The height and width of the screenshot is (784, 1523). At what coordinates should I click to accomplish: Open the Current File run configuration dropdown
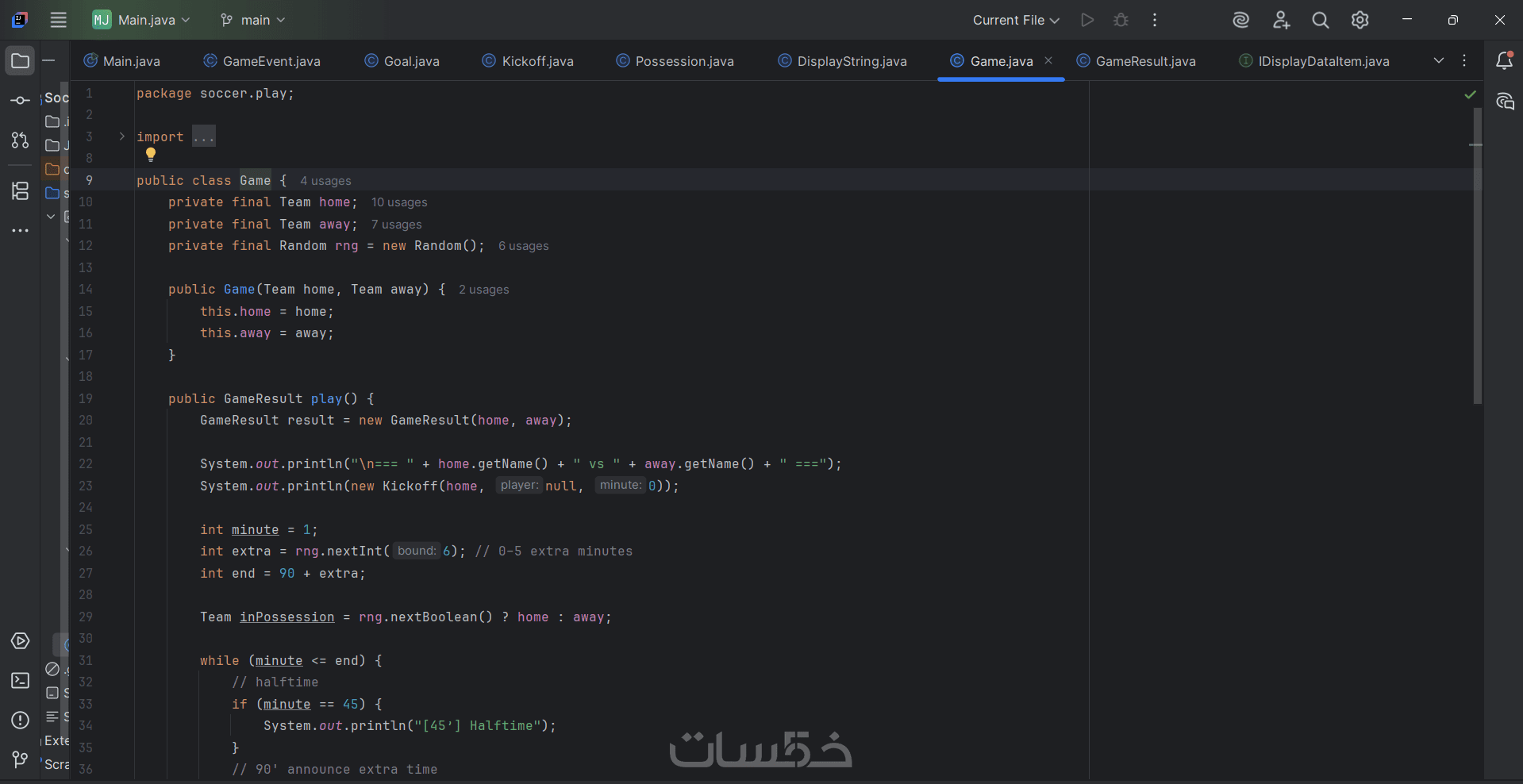(1016, 20)
